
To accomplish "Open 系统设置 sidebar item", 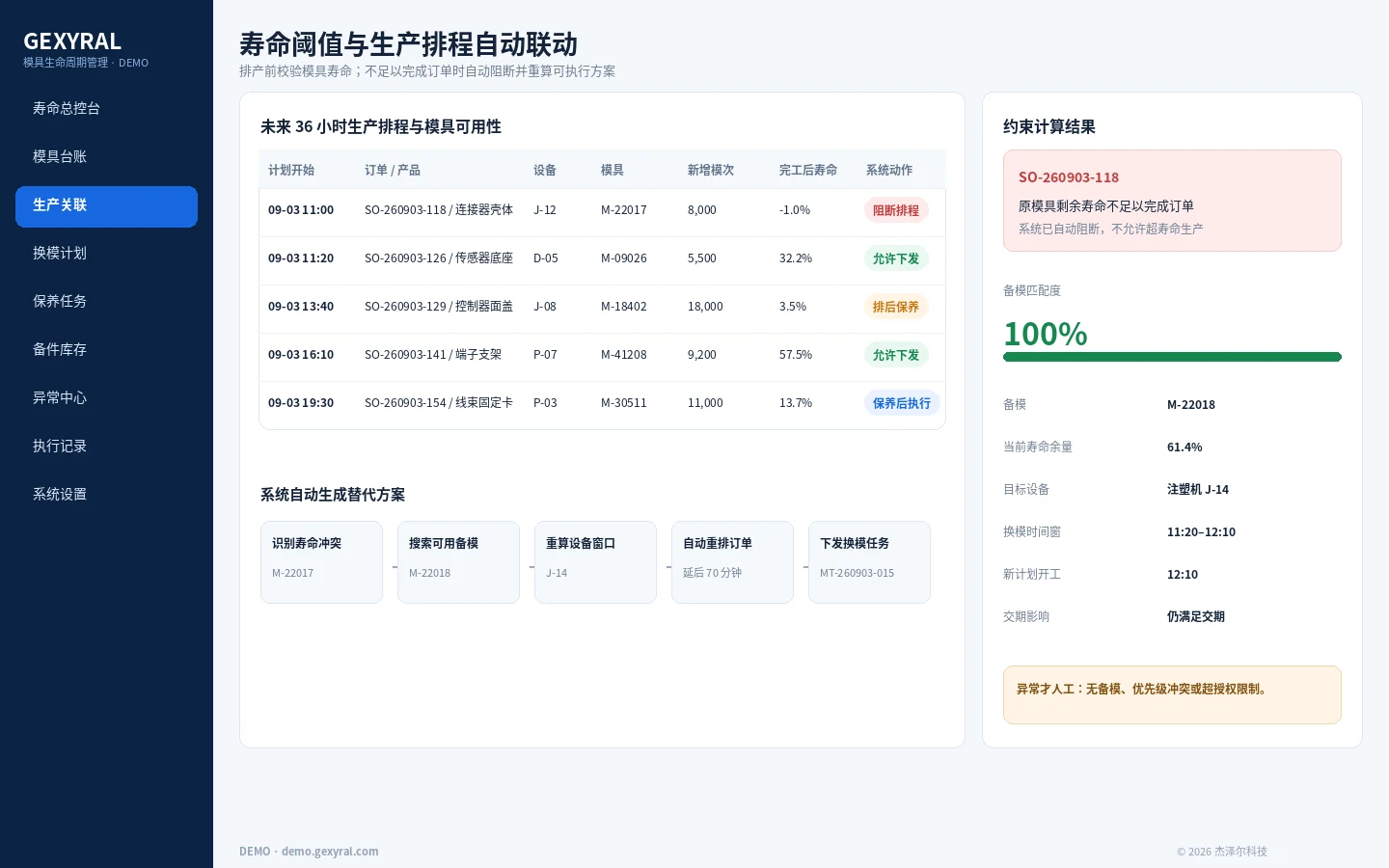I will click(x=106, y=495).
